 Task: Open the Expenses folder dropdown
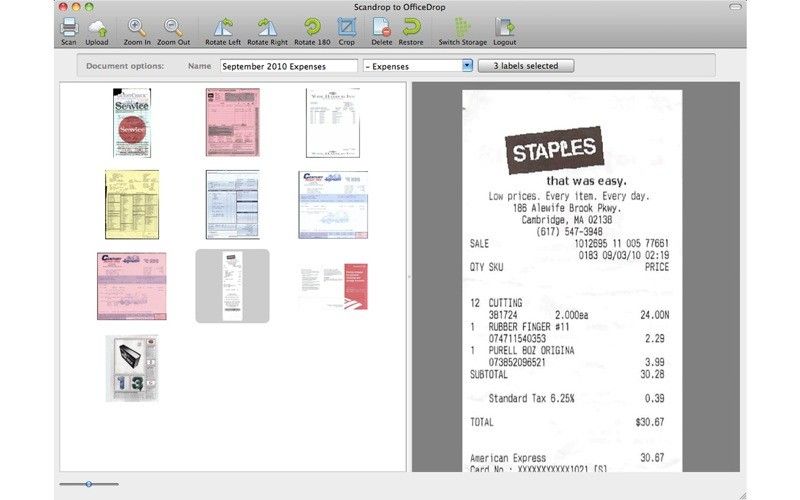tap(418, 66)
